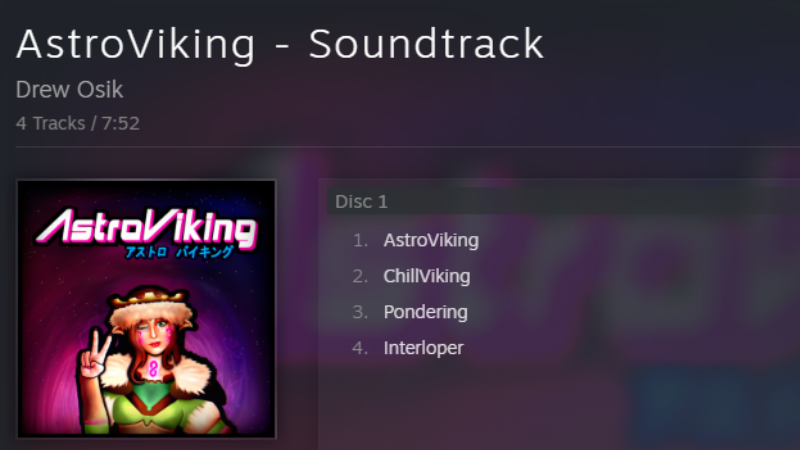Click the AstroViking logo on the cover

pos(146,227)
